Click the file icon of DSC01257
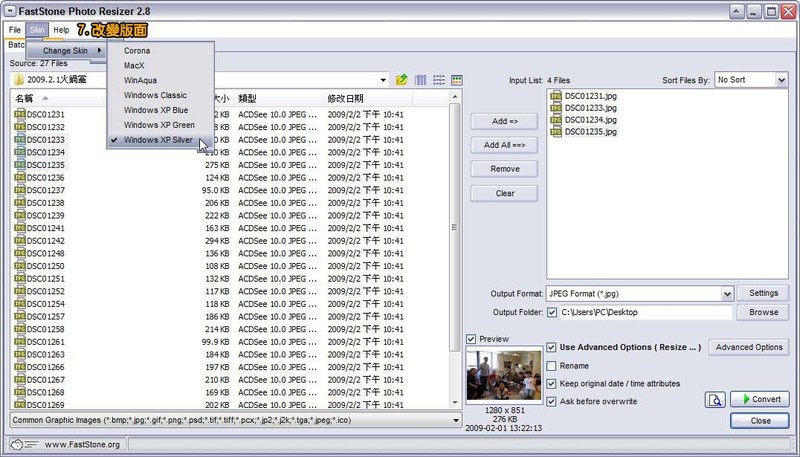This screenshot has height=457, width=800. click(20, 316)
